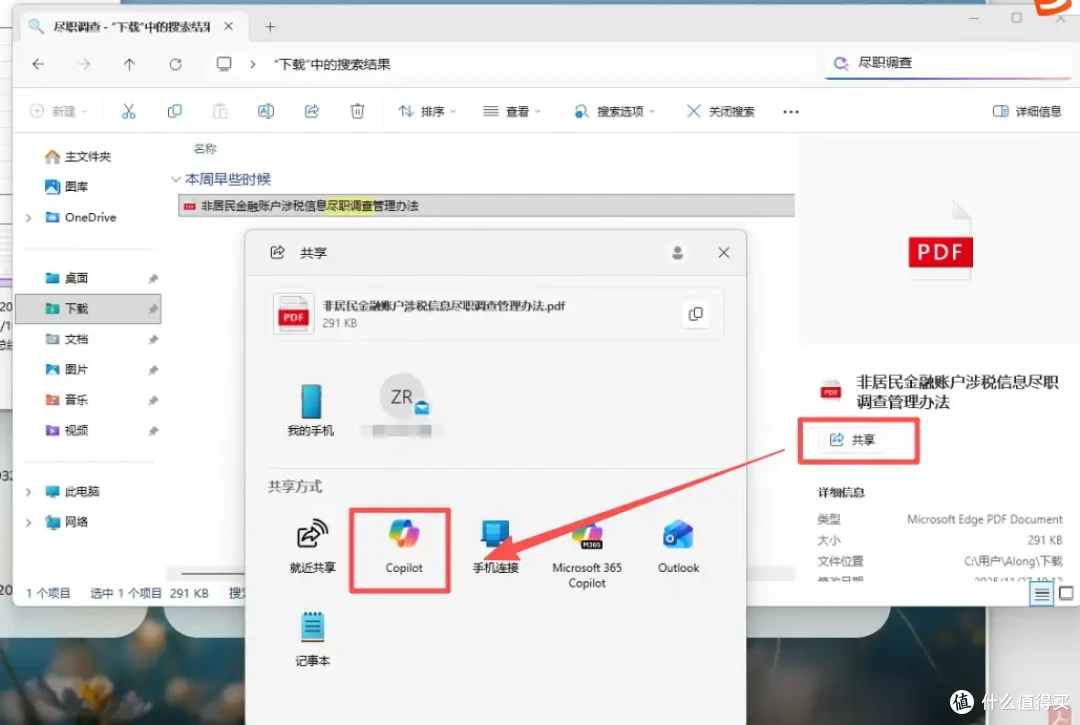Choose 就近共享 nearby sharing
Viewport: 1080px width, 725px height.
(312, 547)
